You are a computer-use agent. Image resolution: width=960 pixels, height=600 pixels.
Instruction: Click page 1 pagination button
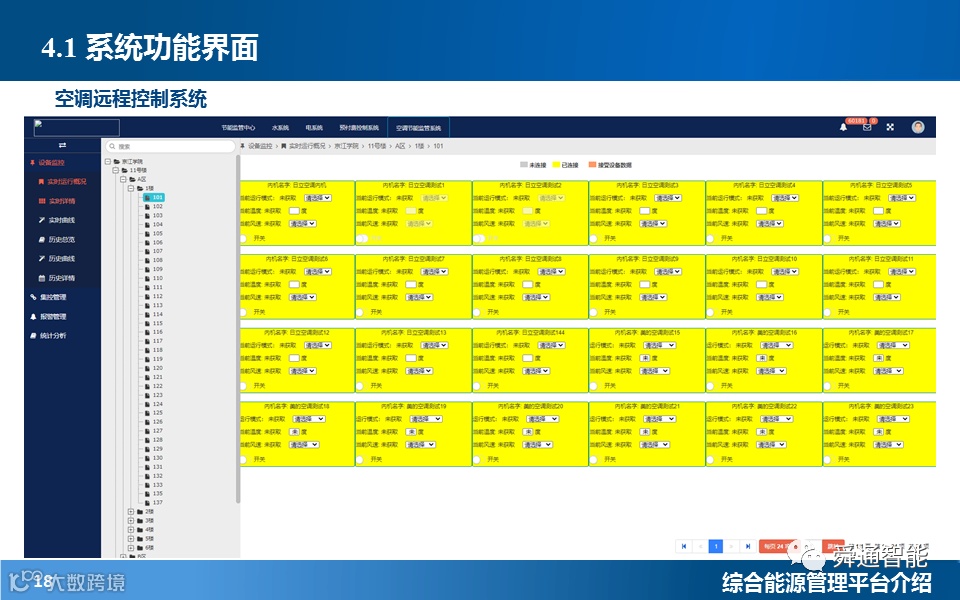tap(715, 546)
